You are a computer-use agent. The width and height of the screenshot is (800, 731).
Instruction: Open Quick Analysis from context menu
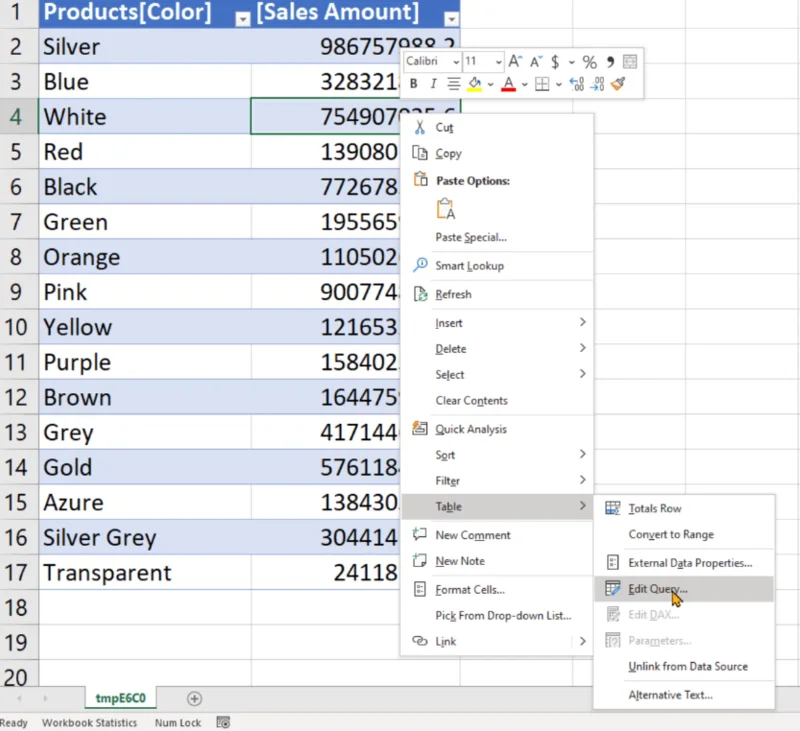tap(497, 429)
